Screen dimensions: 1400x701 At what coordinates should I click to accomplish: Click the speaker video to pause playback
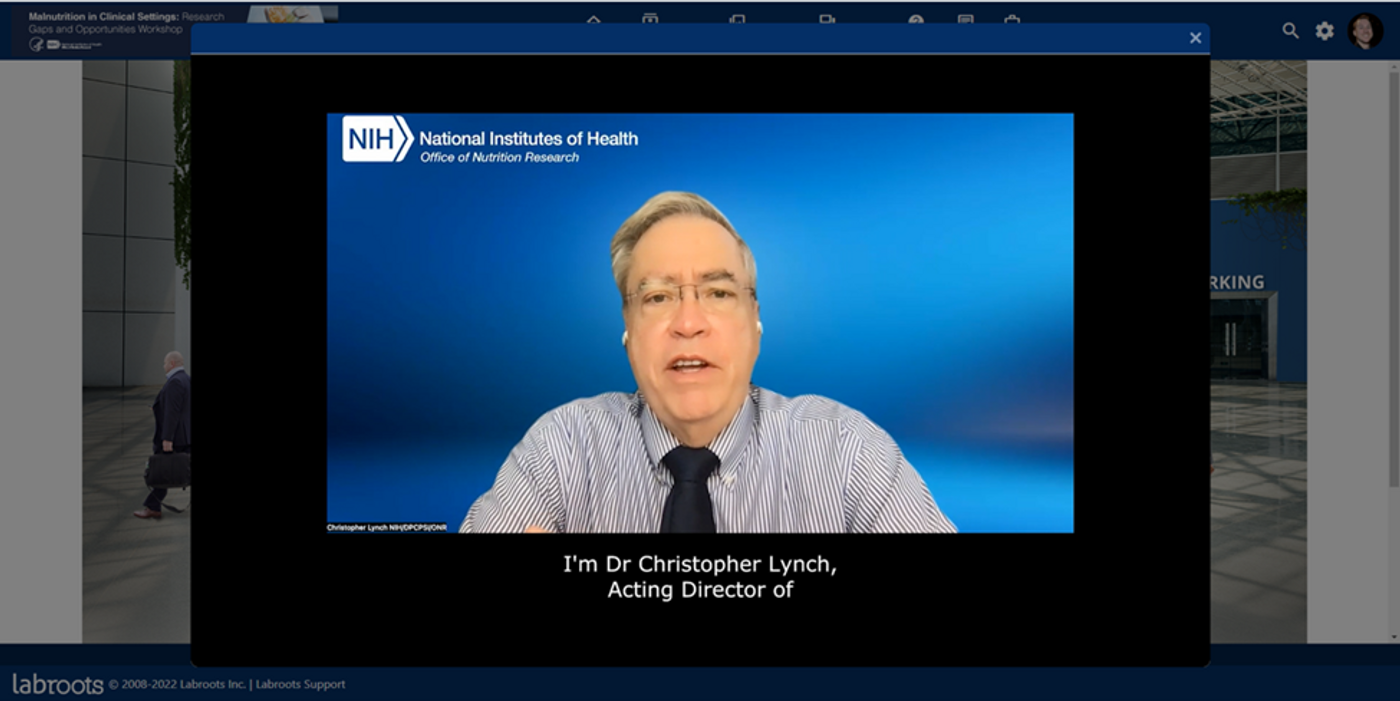pos(700,322)
